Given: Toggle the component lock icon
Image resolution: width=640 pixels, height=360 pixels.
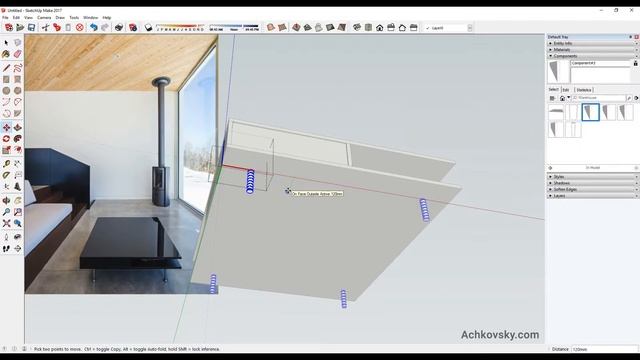Looking at the screenshot, I should [636, 63].
